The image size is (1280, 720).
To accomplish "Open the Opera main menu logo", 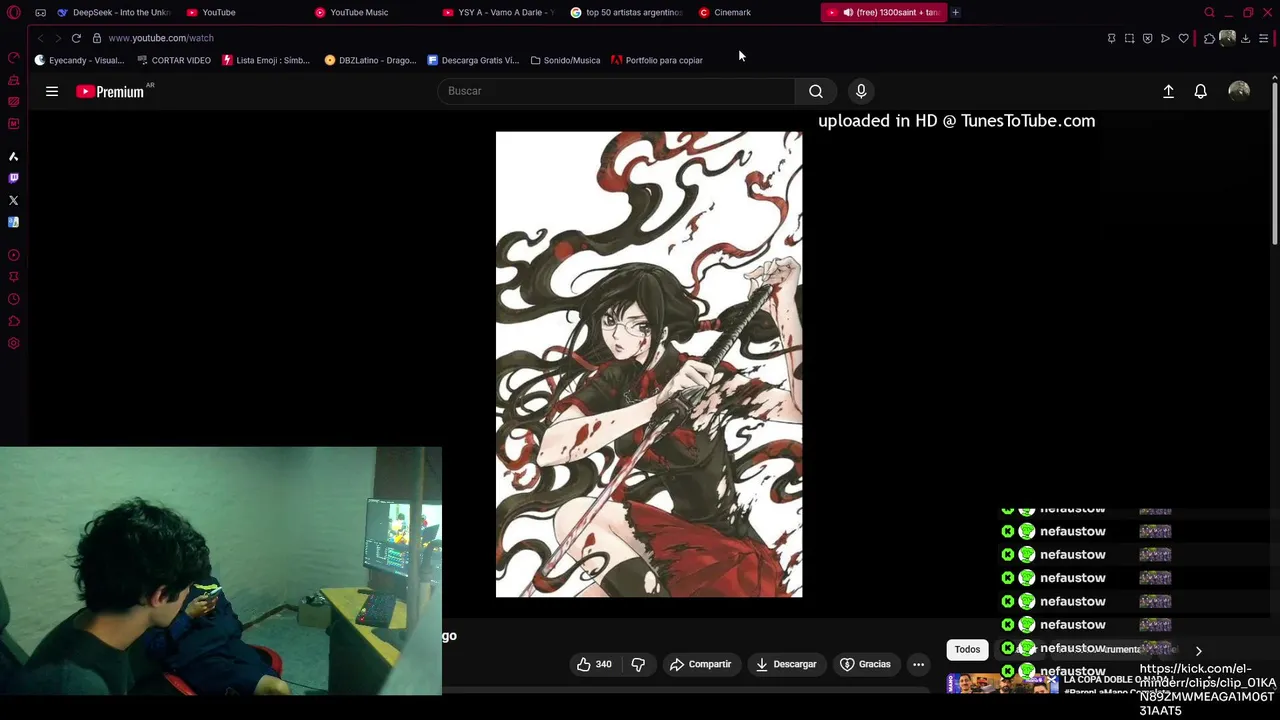I will point(13,12).
